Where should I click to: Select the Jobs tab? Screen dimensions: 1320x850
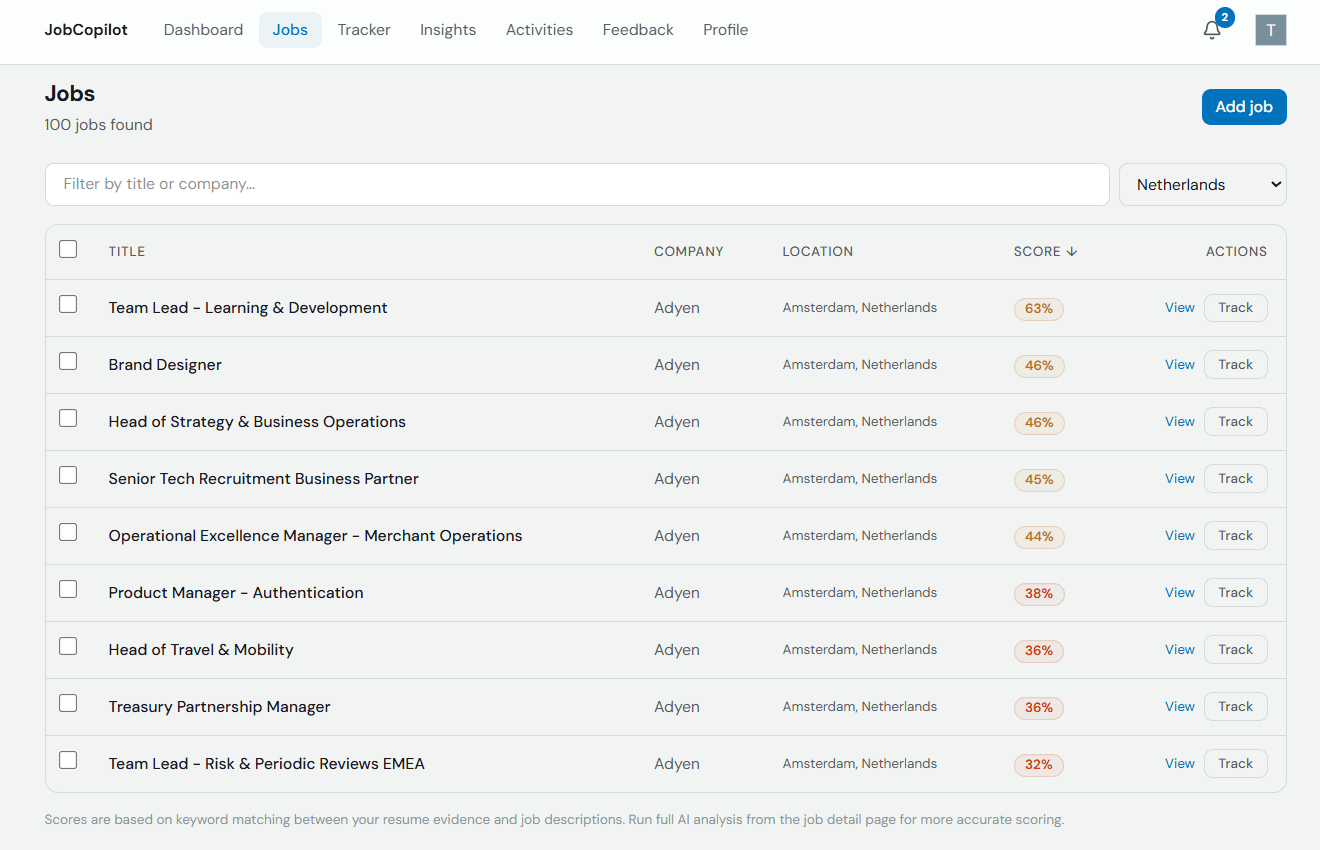click(290, 30)
